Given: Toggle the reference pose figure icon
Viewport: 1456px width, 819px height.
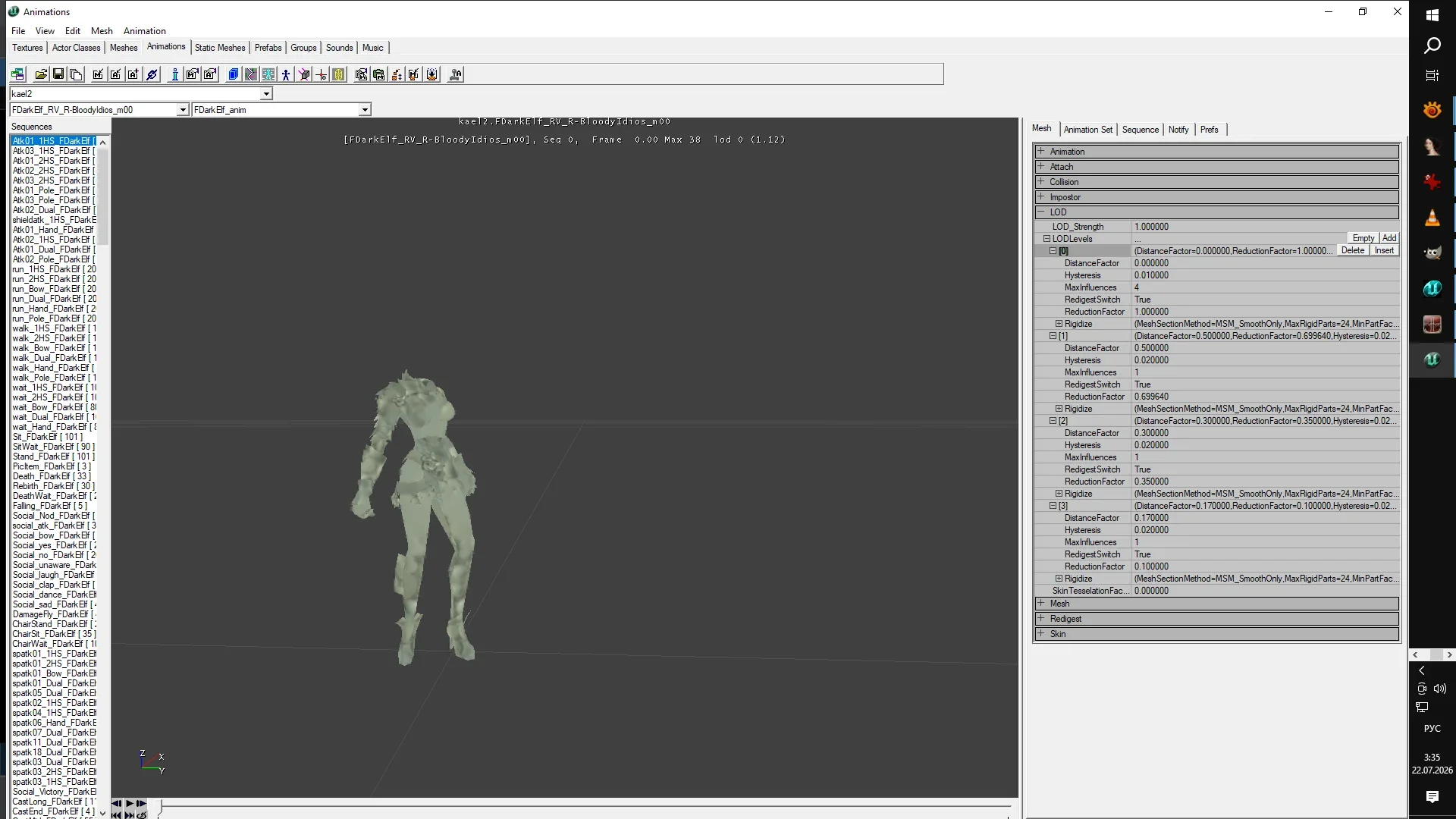Looking at the screenshot, I should 286,74.
